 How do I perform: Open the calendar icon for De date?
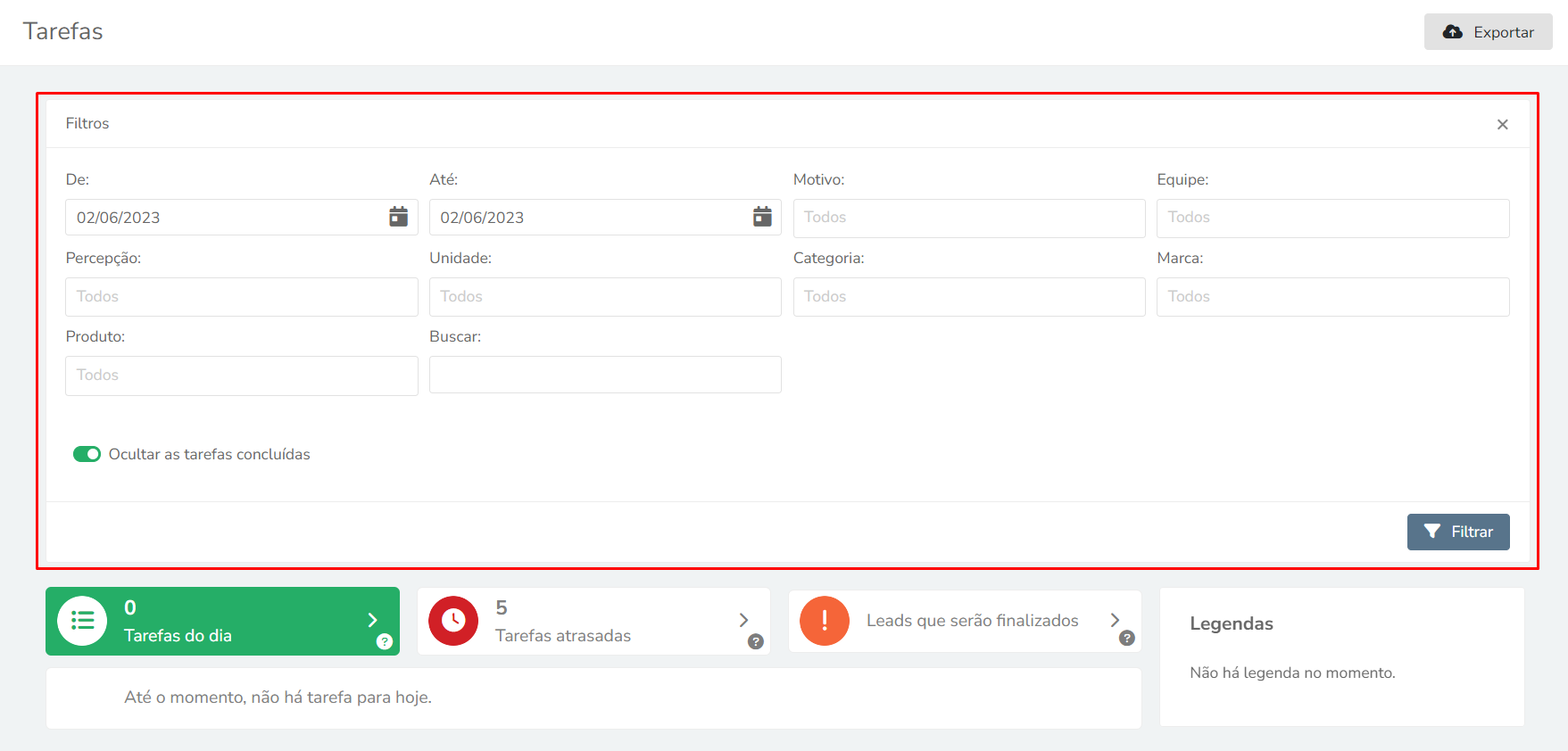pyautogui.click(x=398, y=217)
